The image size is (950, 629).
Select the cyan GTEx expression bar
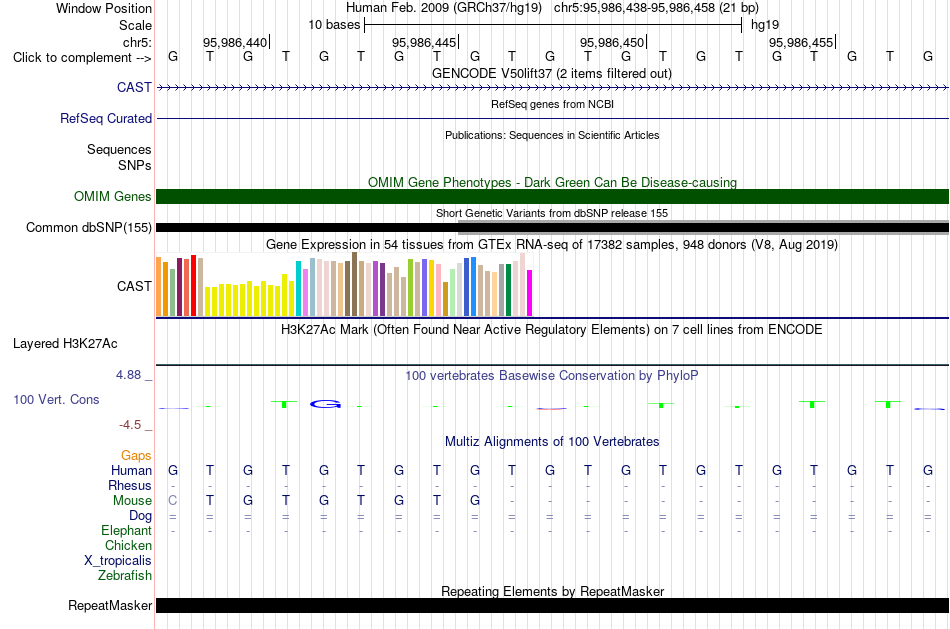click(x=298, y=288)
